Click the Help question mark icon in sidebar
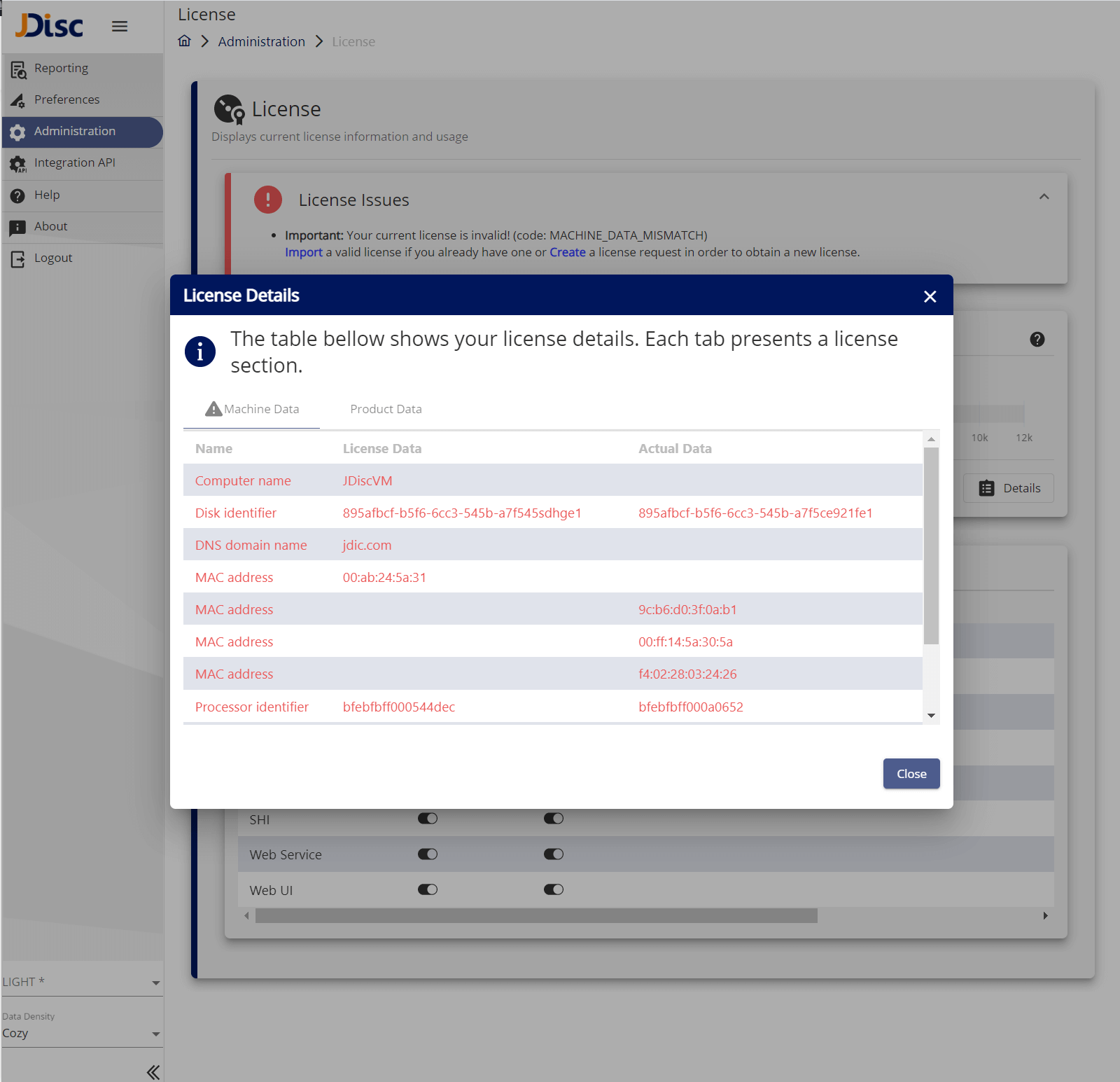The width and height of the screenshot is (1120, 1082). [x=17, y=195]
